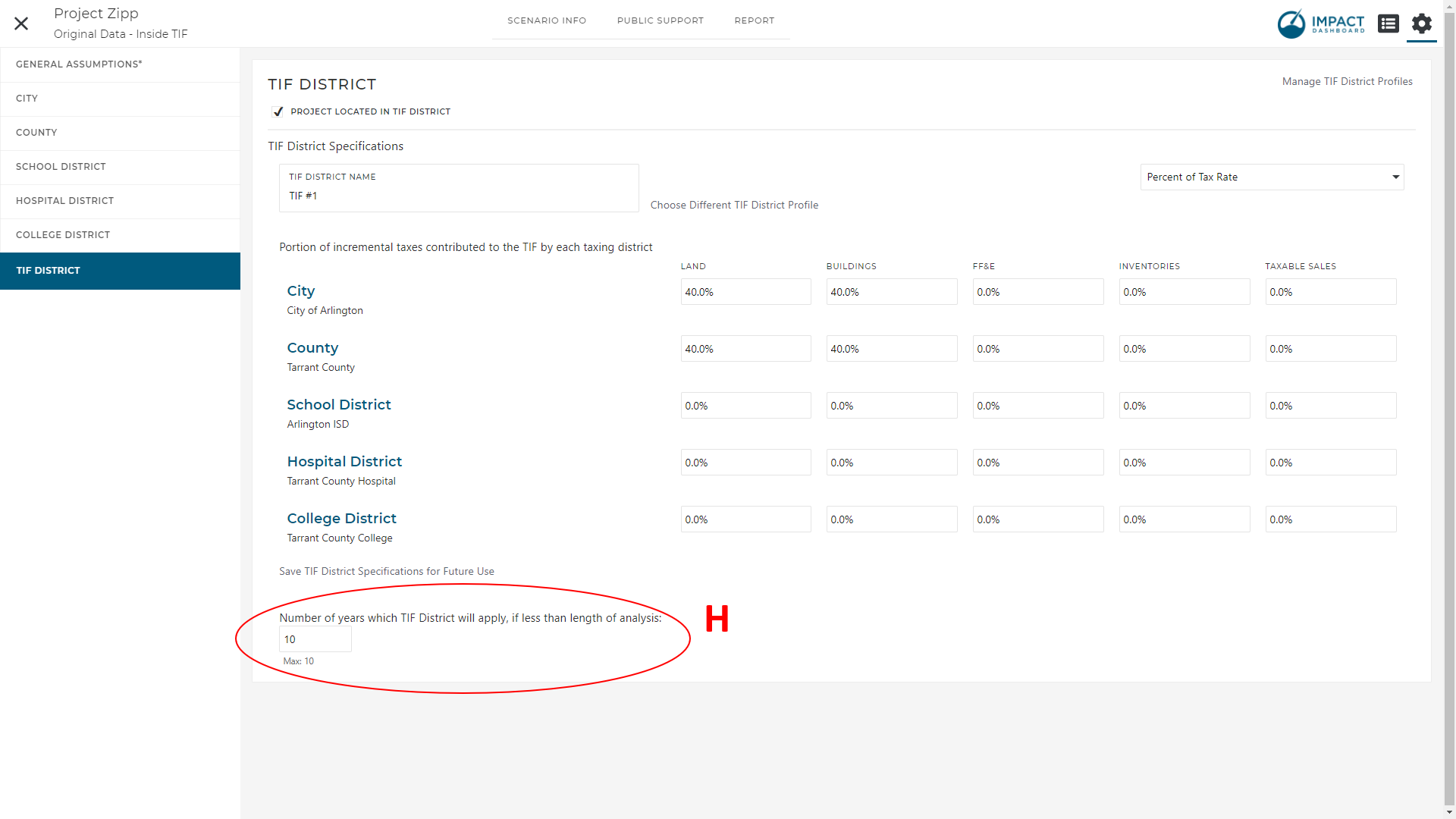Open the settings gear icon
1456x819 pixels.
[x=1421, y=24]
